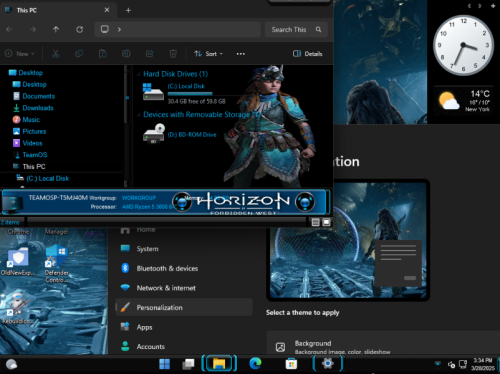Screen dimensions: 500x374
Task: Open a new Explorer tab with plus
Action: pyautogui.click(x=128, y=10)
